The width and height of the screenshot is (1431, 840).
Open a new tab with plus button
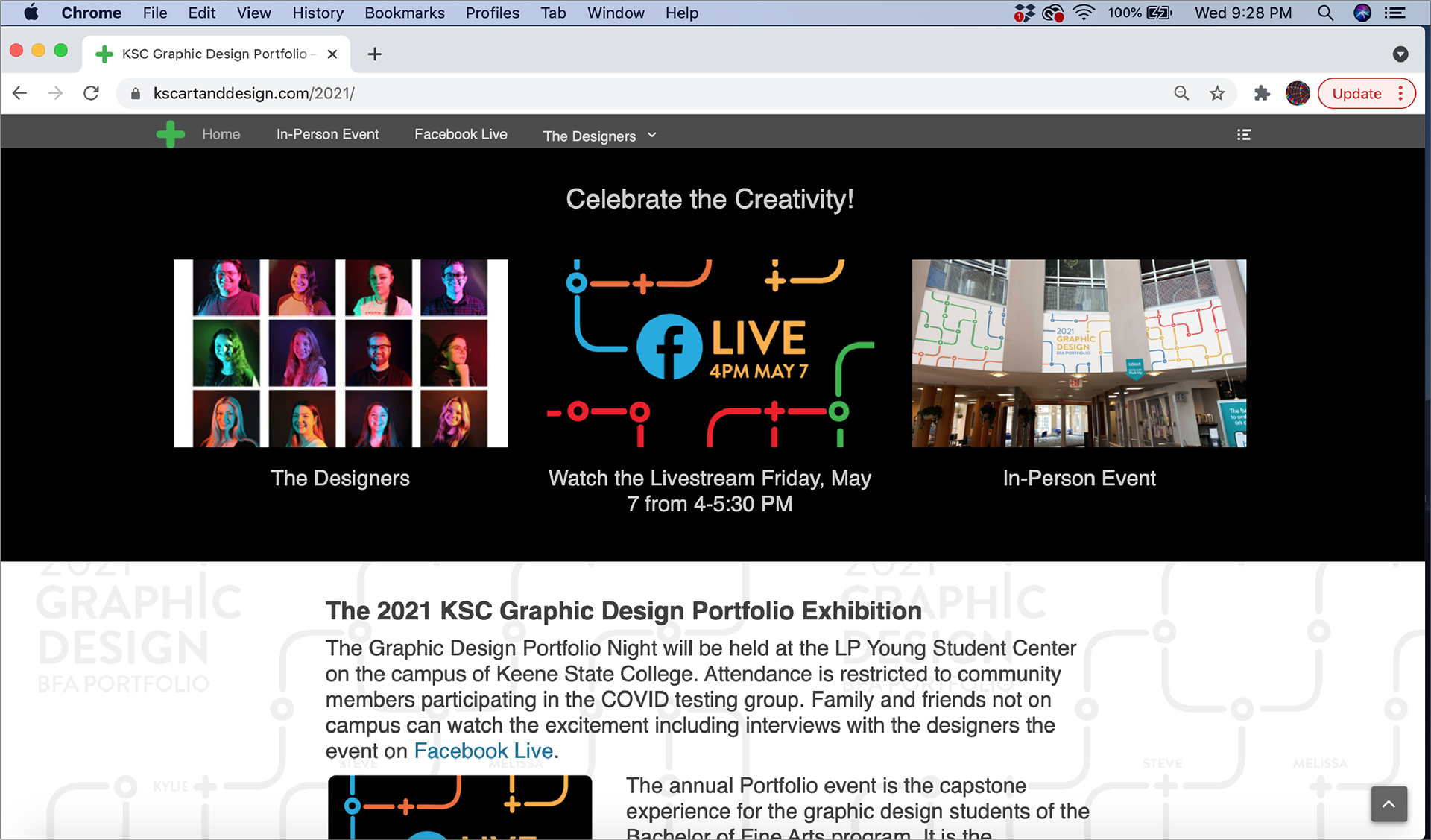(x=374, y=54)
